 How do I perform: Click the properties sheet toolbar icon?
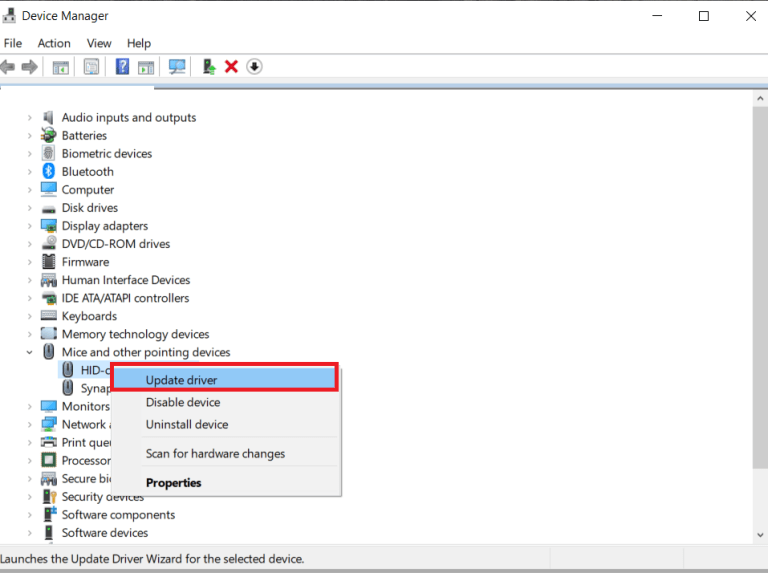[91, 67]
